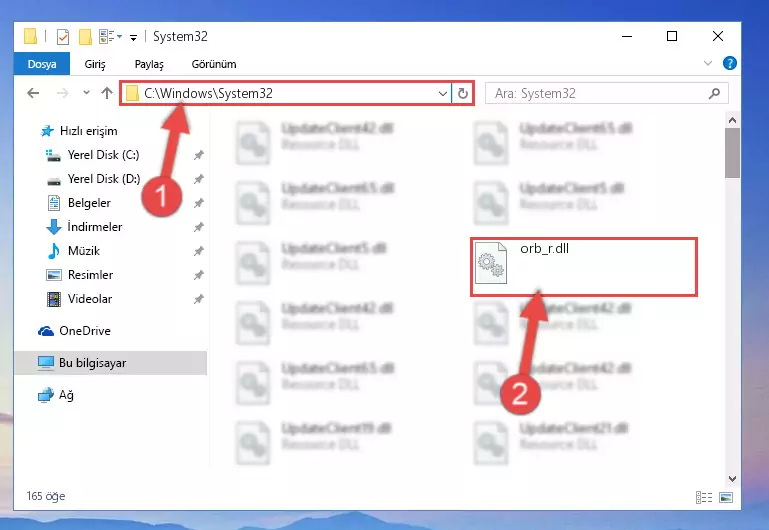
Task: Open Belgeler folder in sidebar
Action: 78,203
